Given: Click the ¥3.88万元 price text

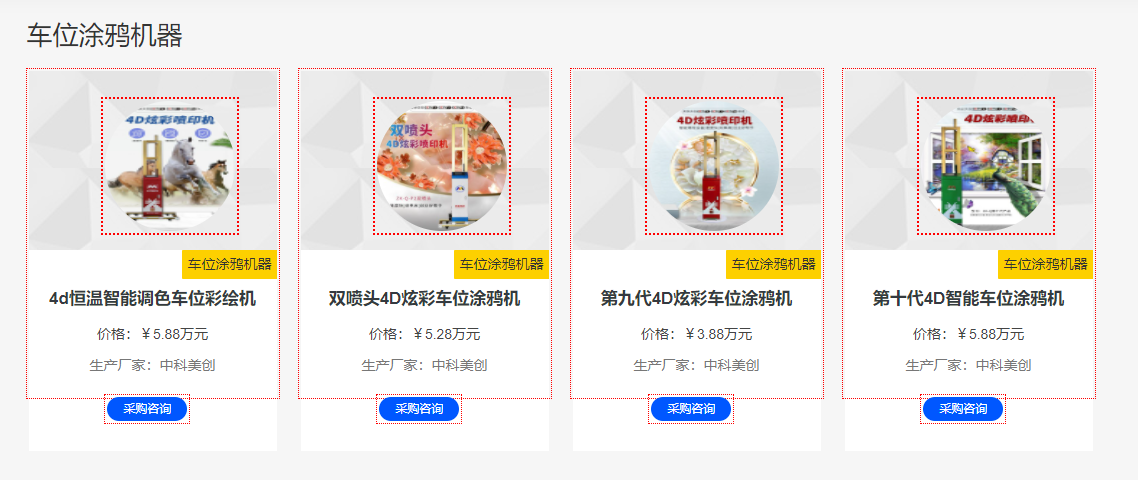Looking at the screenshot, I should click(719, 334).
